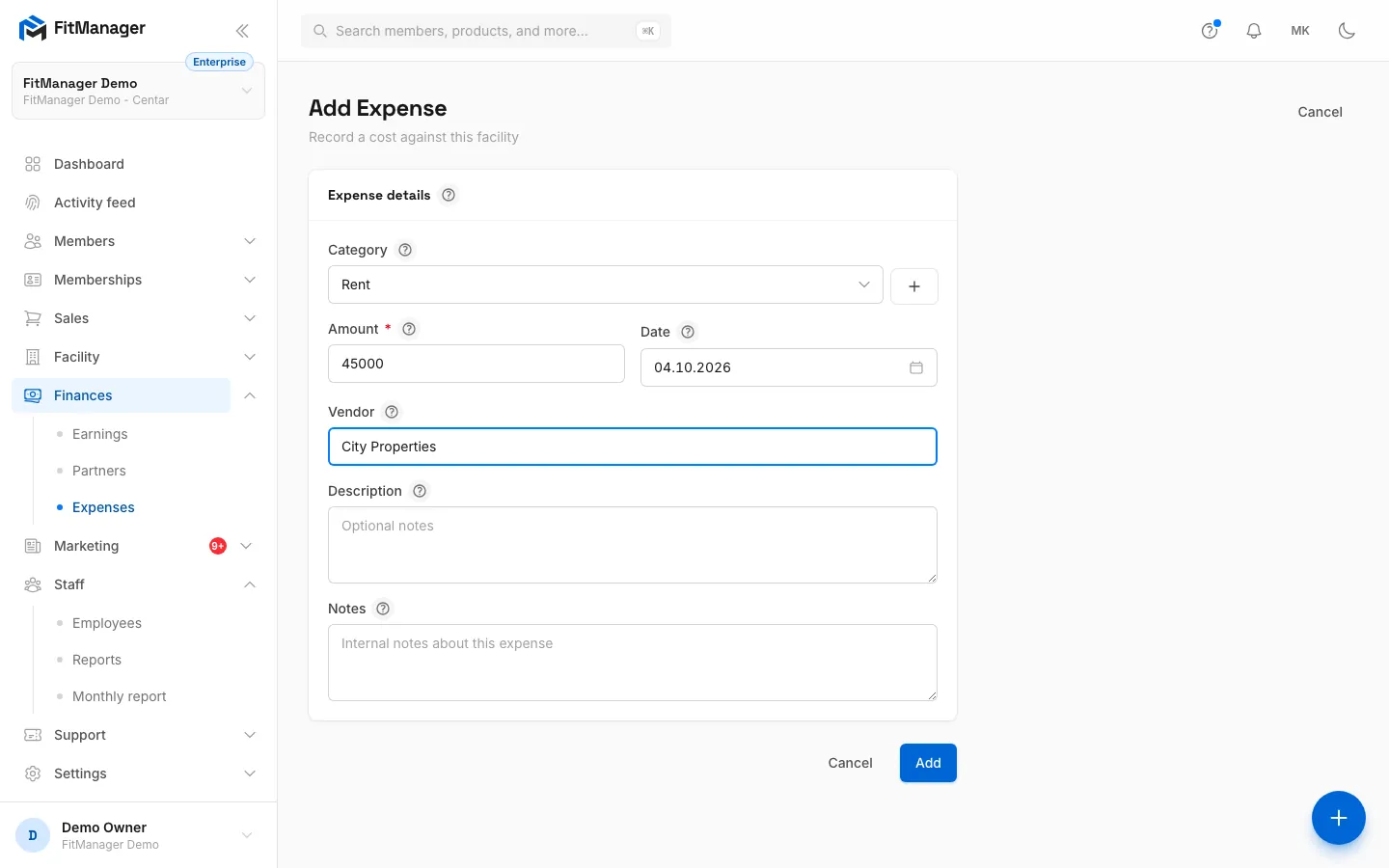This screenshot has width=1389, height=868.
Task: Show help tooltip for Notes
Action: point(383,609)
